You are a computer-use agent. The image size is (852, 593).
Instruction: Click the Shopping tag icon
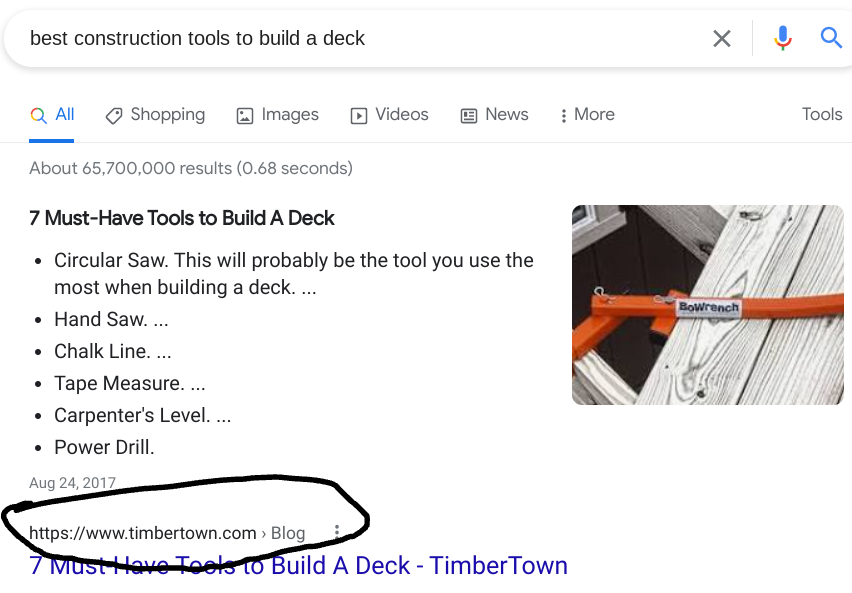click(x=114, y=115)
